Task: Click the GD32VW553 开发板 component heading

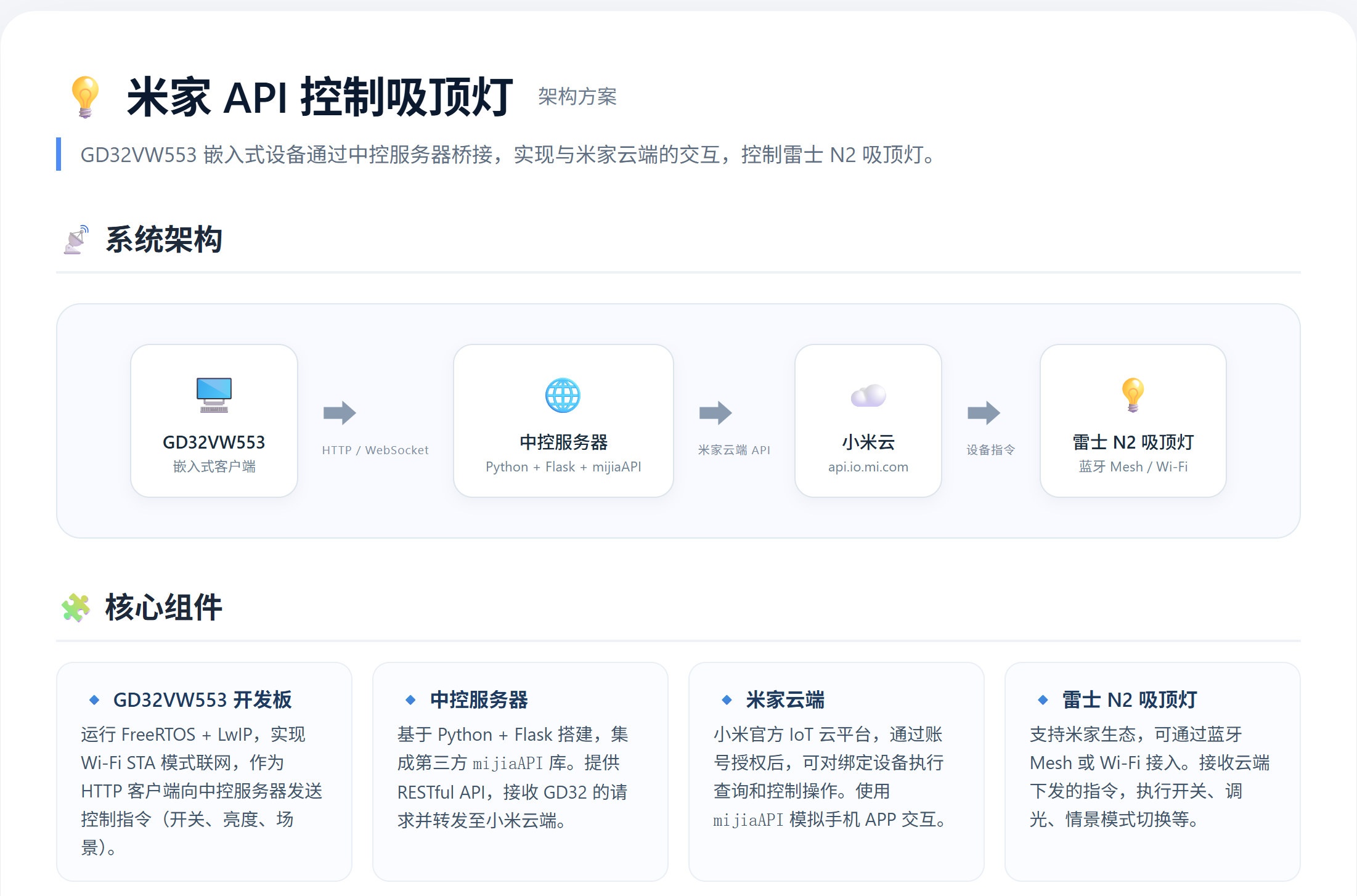Action: (x=202, y=699)
